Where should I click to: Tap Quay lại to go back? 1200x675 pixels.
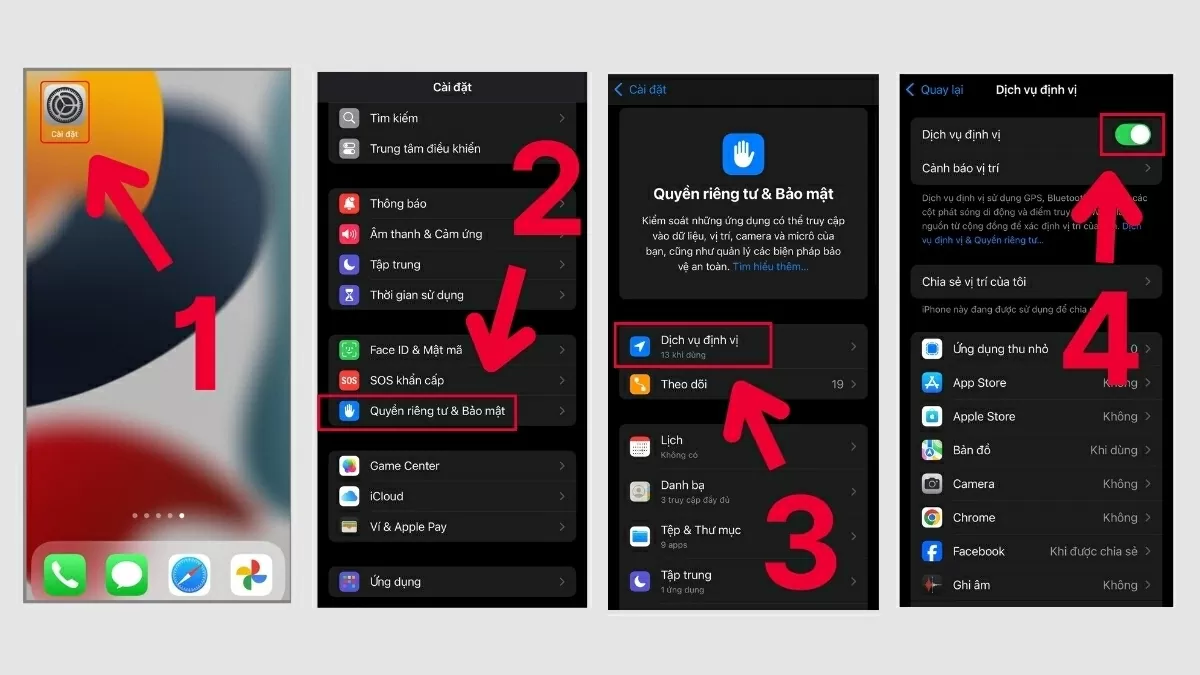tap(934, 90)
